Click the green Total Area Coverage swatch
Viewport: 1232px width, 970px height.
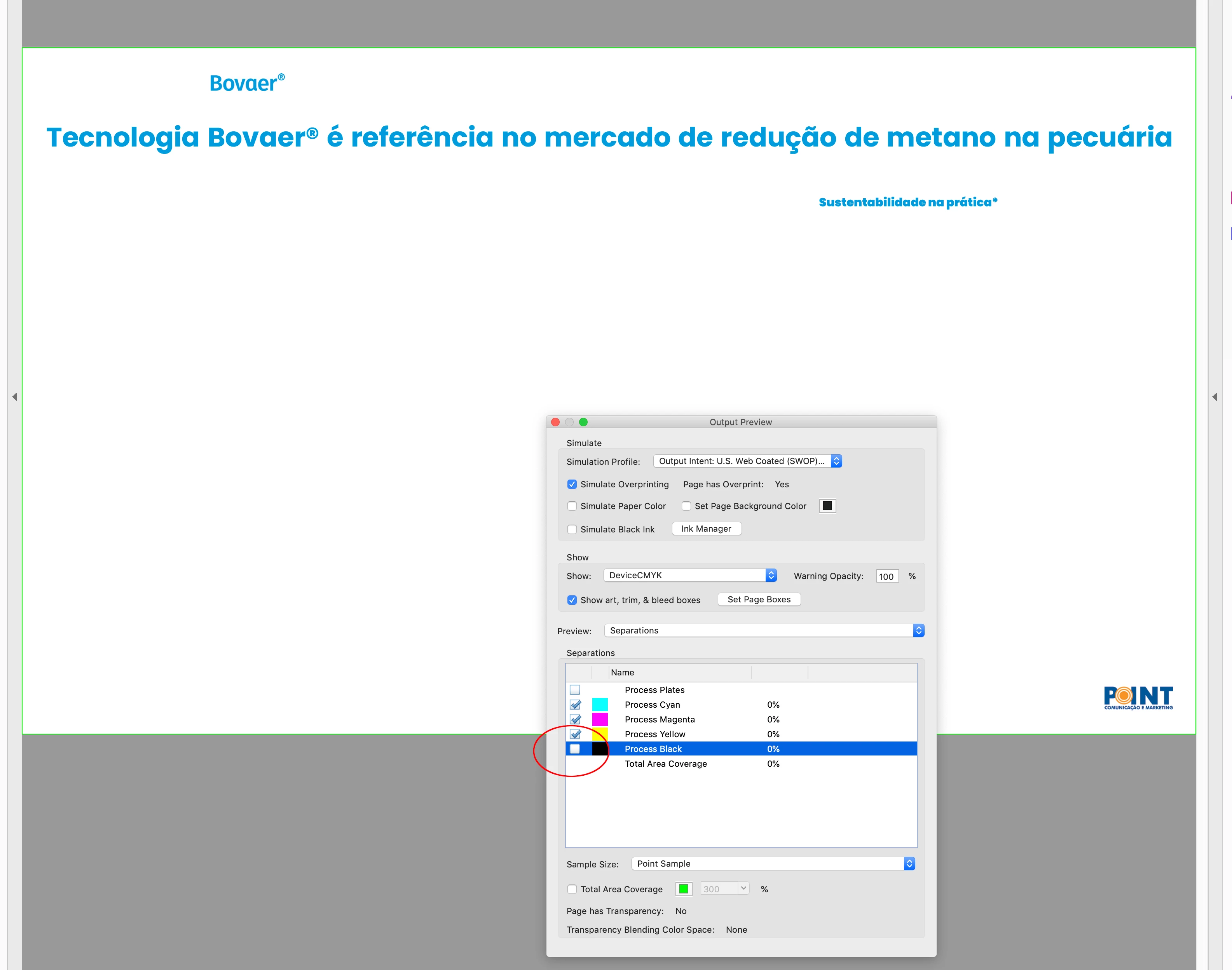tap(683, 889)
